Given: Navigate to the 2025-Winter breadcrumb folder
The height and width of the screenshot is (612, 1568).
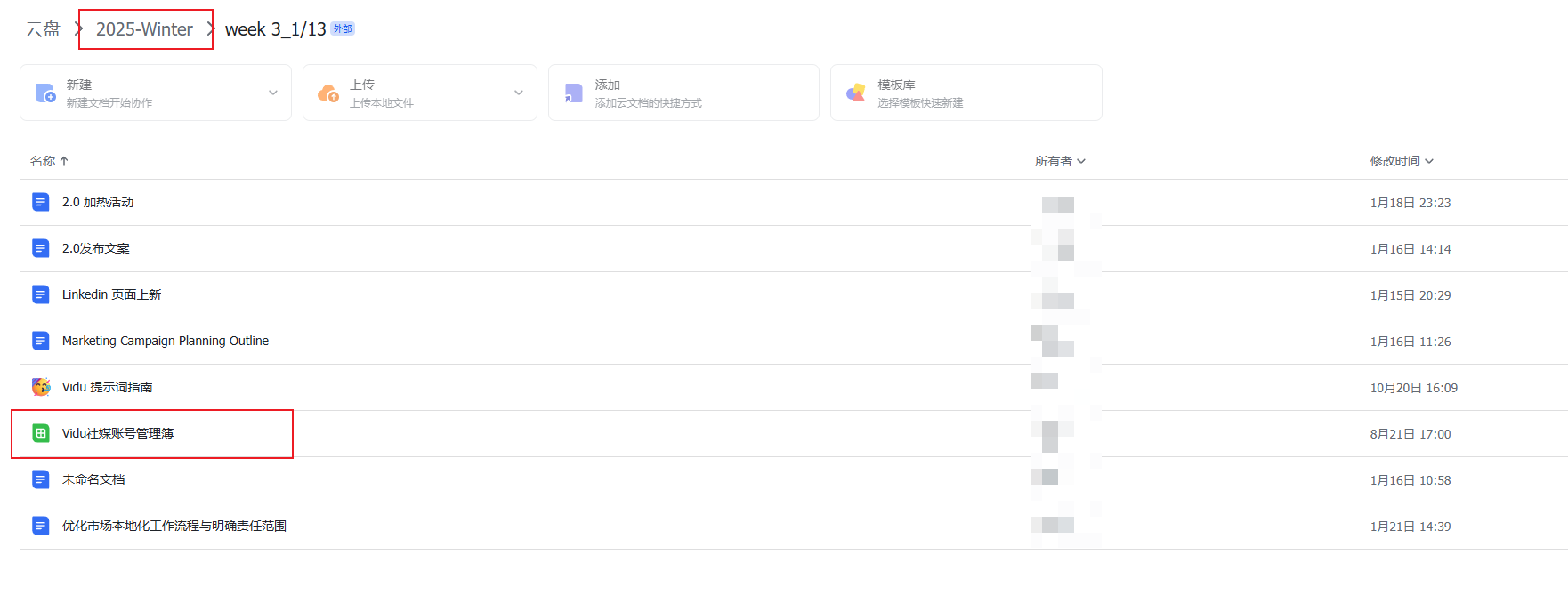Looking at the screenshot, I should click(x=144, y=29).
